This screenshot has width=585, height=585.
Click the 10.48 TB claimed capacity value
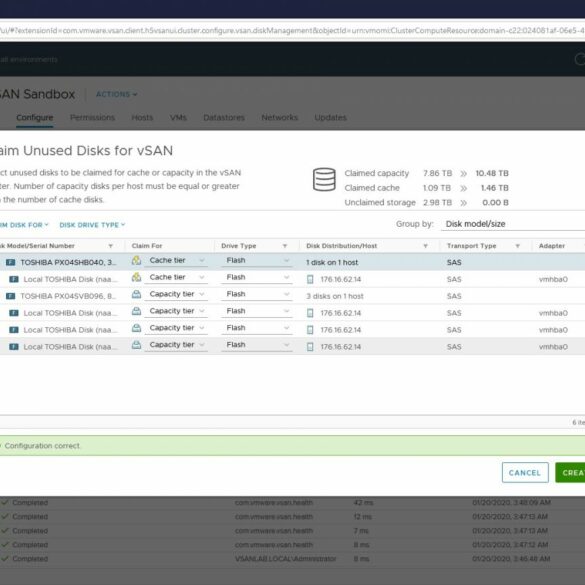pyautogui.click(x=492, y=173)
